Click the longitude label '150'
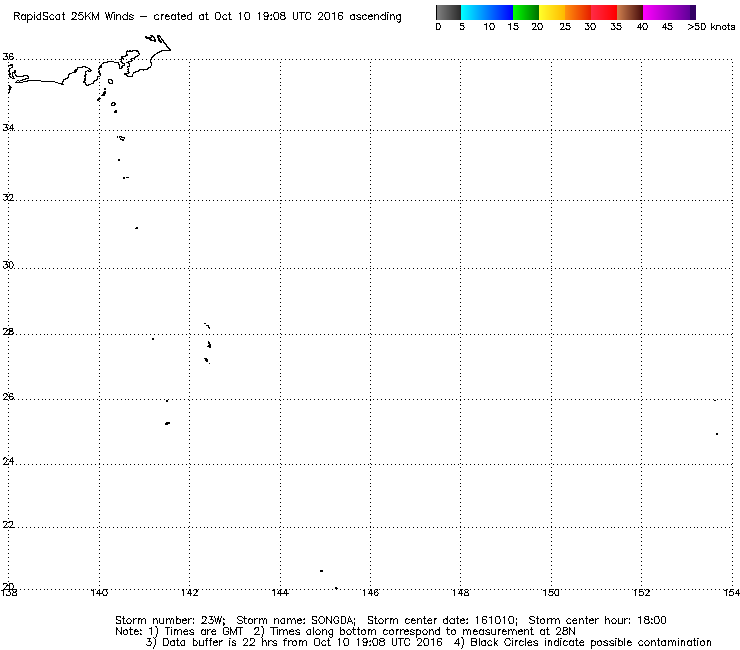The width and height of the screenshot is (740, 650). pyautogui.click(x=551, y=593)
